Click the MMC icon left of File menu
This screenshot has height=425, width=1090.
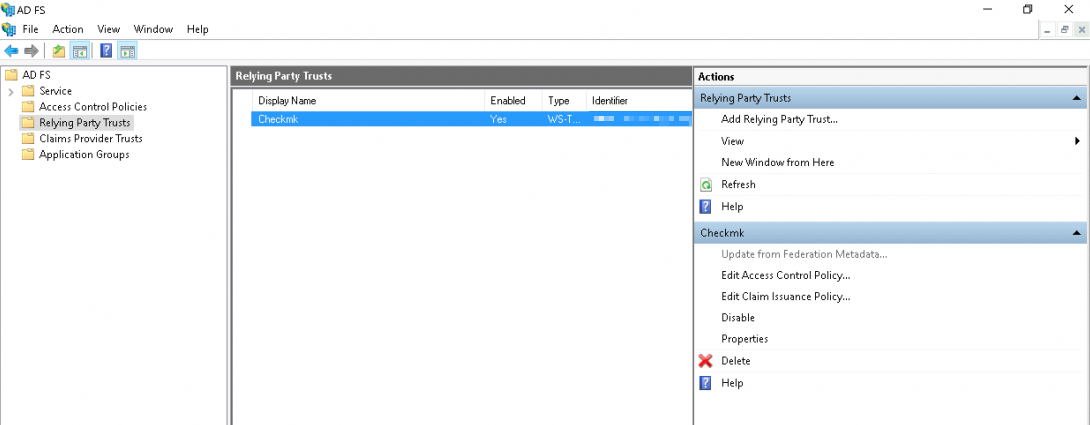pyautogui.click(x=8, y=29)
